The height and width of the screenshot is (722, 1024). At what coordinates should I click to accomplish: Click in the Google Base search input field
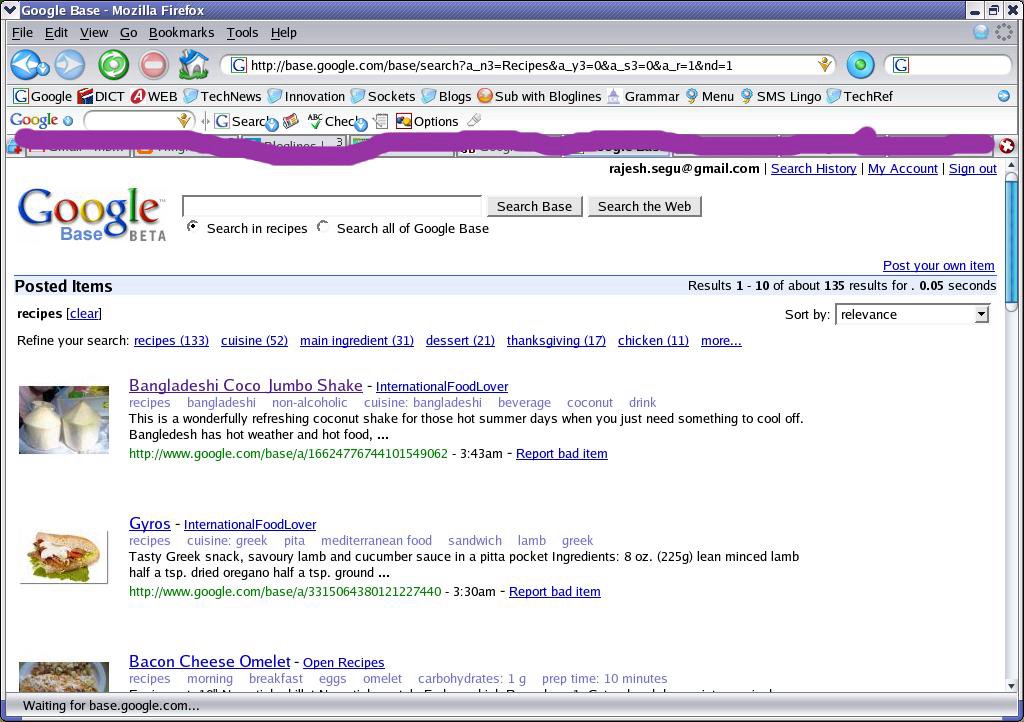(x=332, y=206)
